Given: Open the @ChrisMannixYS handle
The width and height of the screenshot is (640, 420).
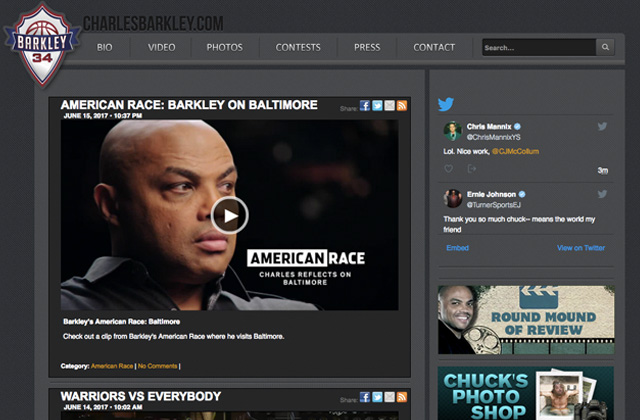Looking at the screenshot, I should 493,137.
